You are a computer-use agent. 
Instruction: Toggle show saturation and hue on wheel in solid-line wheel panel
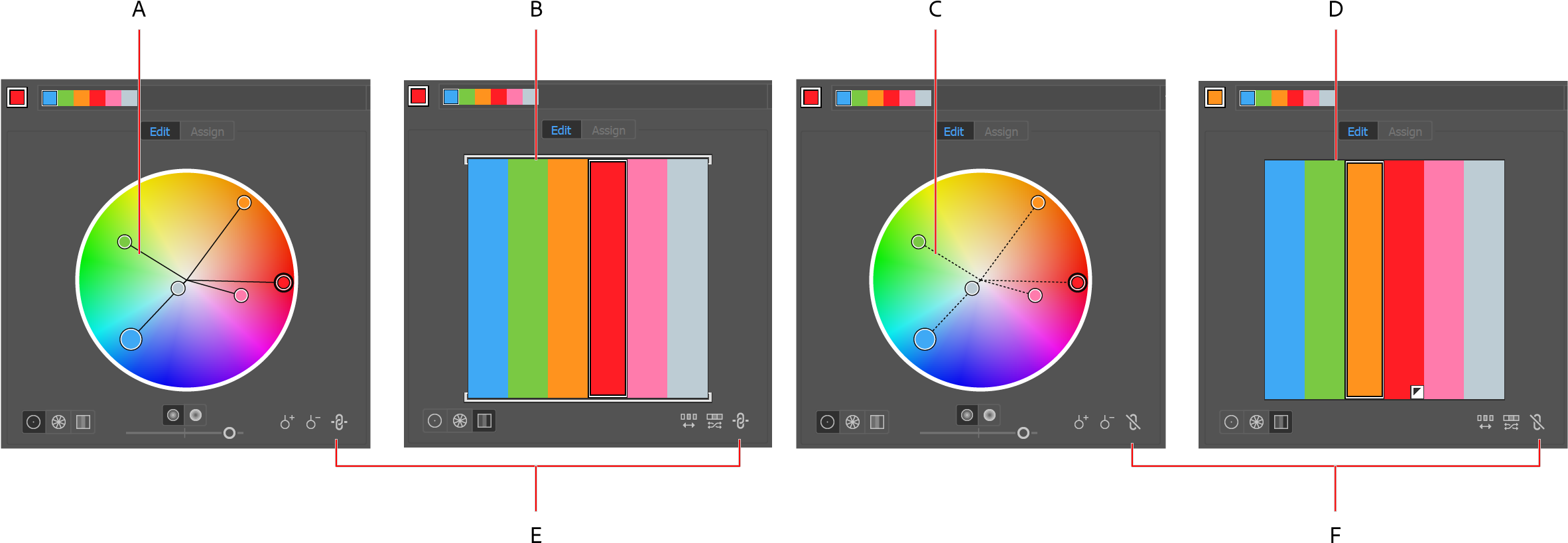point(173,415)
